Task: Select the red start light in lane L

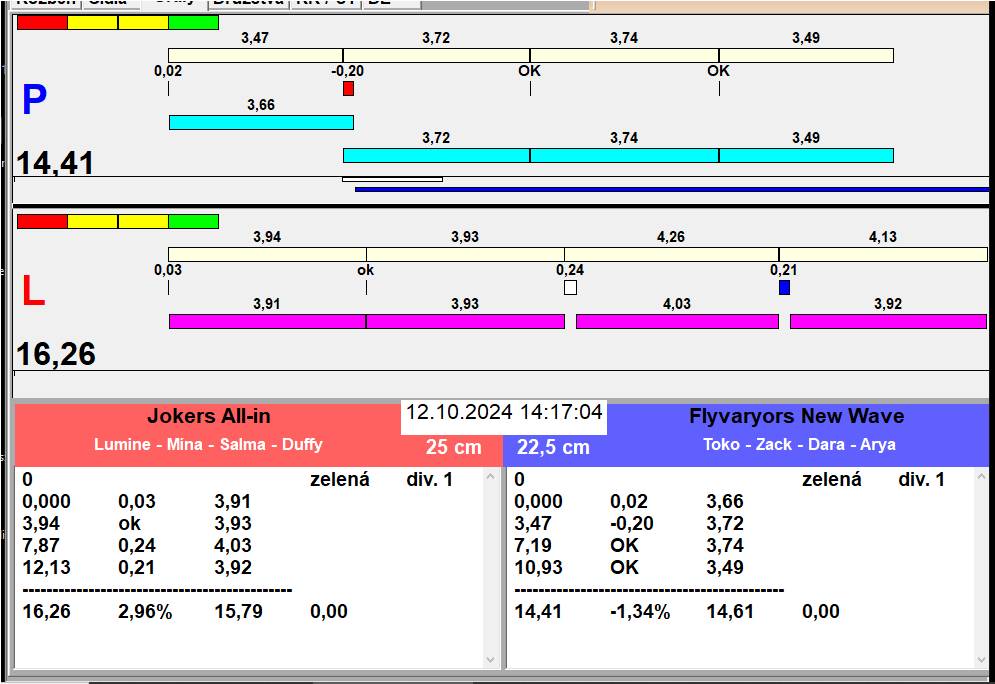Action: 42,221
